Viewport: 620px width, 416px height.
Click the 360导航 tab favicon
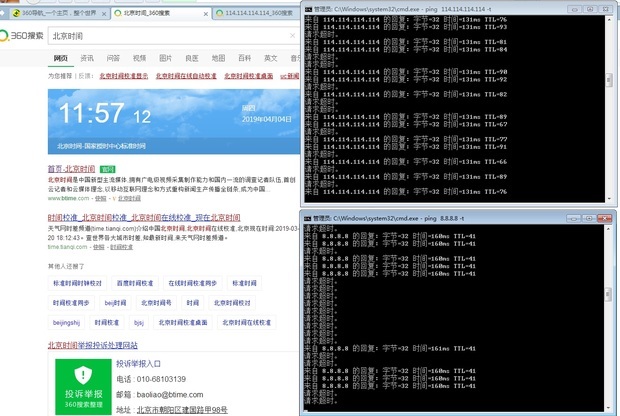16,13
